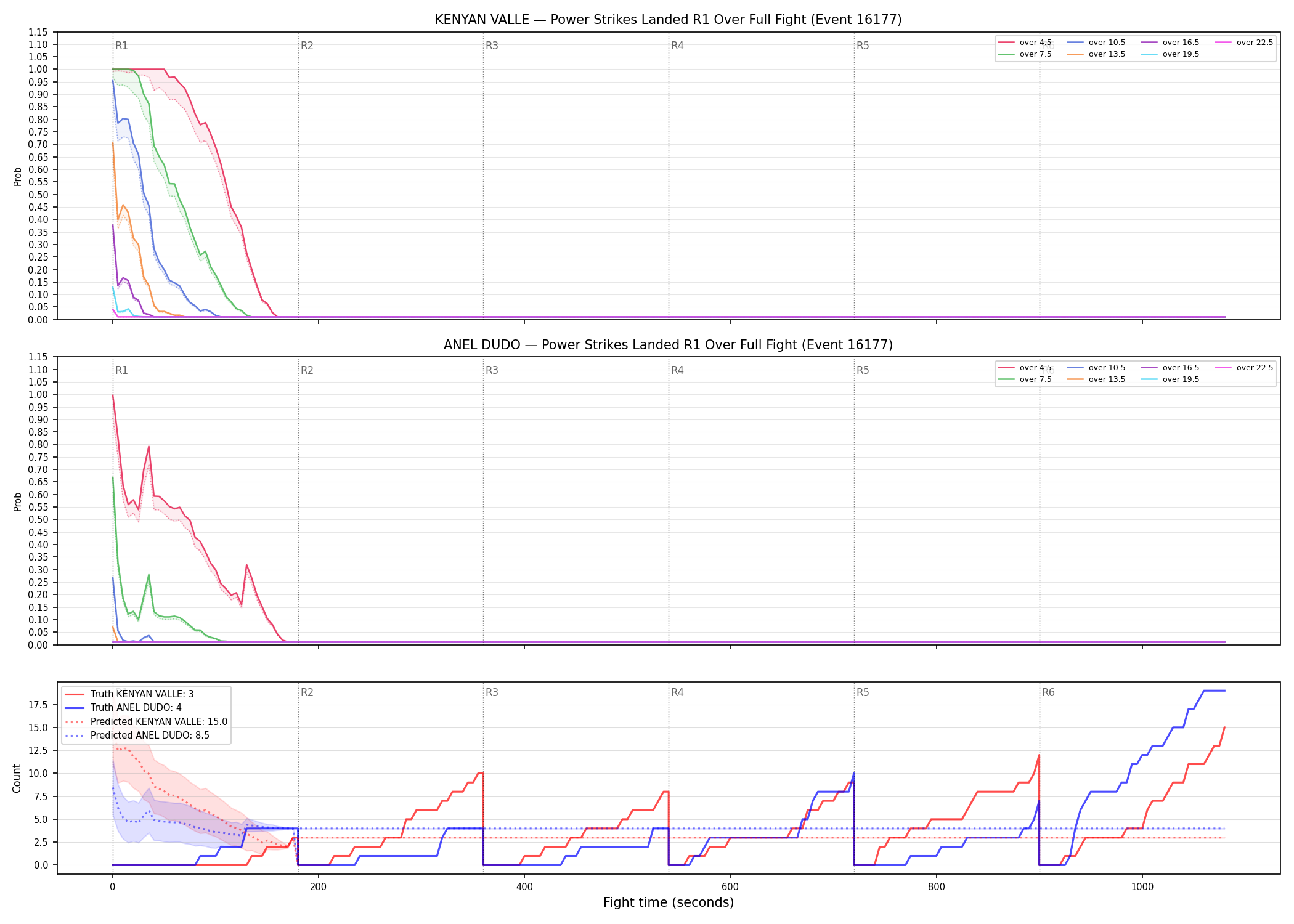Click 'Prob' axis label of KENYAN VALLE chart
The width and height of the screenshot is (1294, 924).
coord(17,177)
